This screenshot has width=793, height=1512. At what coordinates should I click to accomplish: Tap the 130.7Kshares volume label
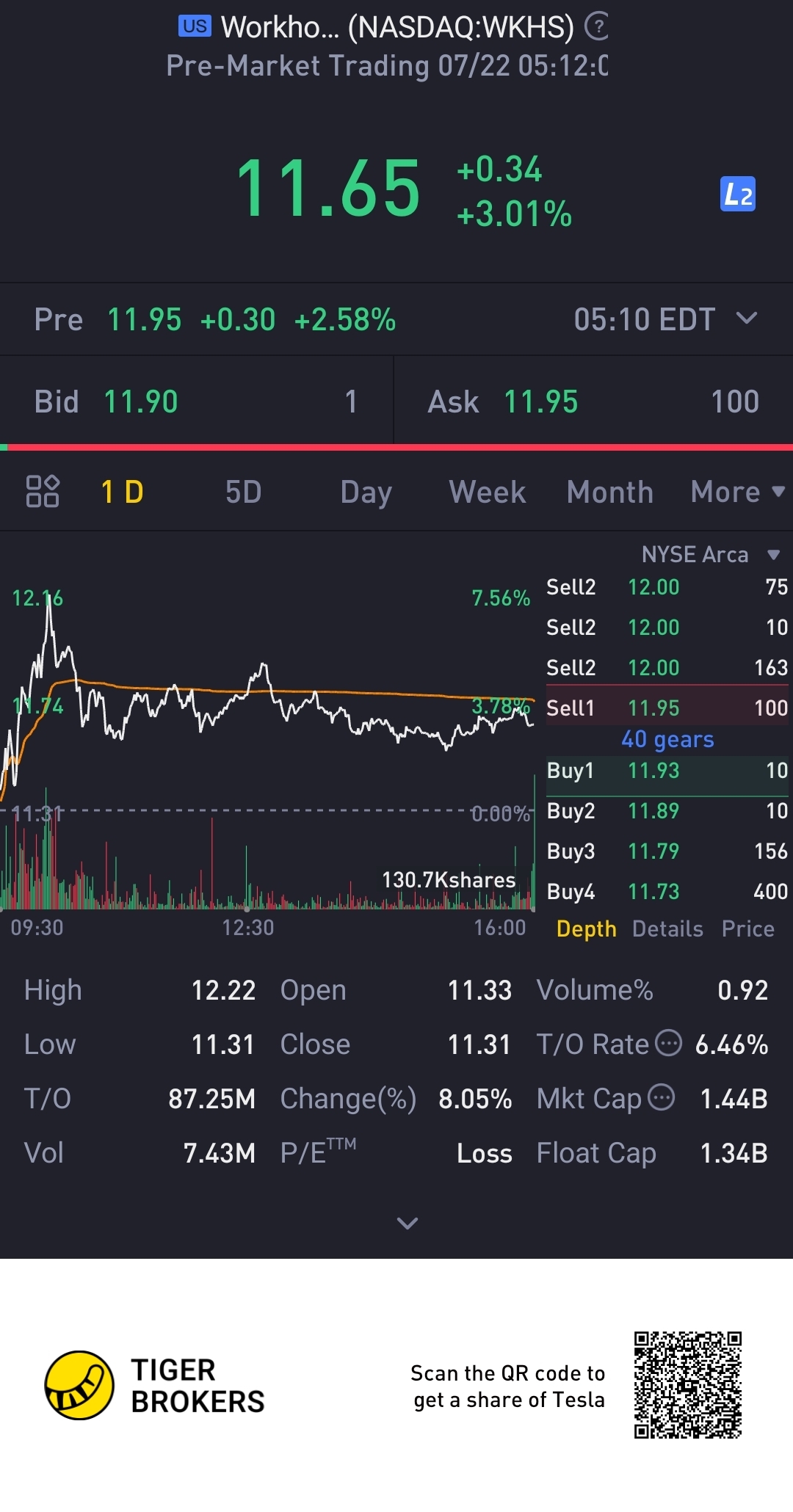coord(449,879)
